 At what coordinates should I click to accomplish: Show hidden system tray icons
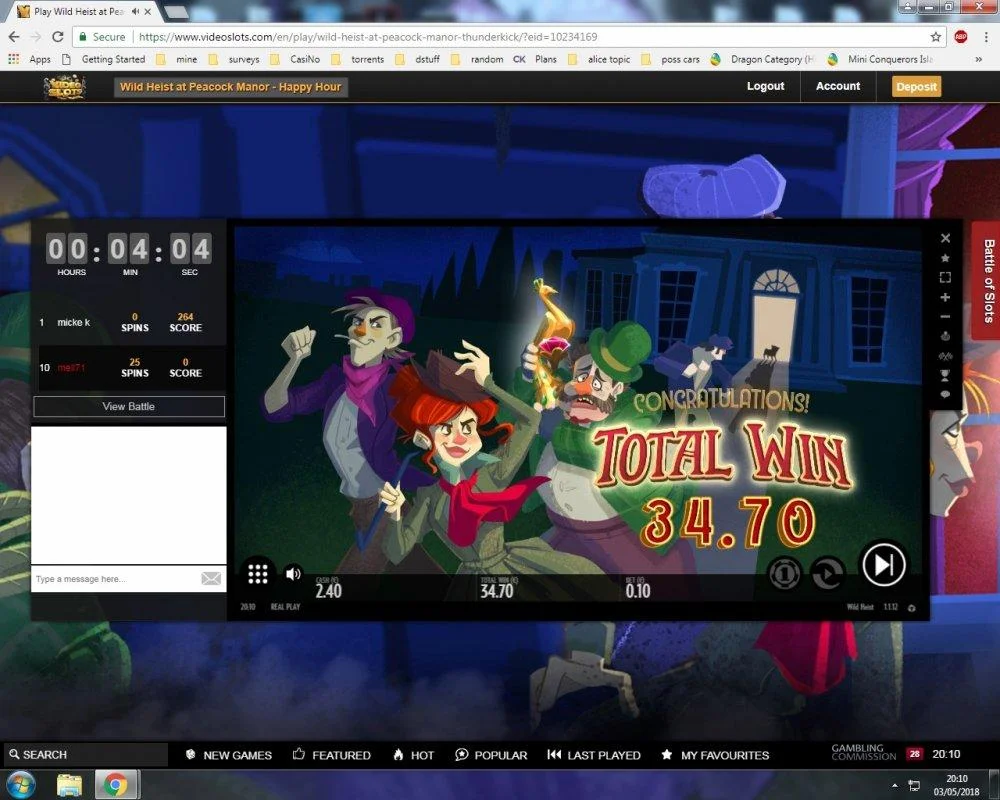click(x=895, y=785)
